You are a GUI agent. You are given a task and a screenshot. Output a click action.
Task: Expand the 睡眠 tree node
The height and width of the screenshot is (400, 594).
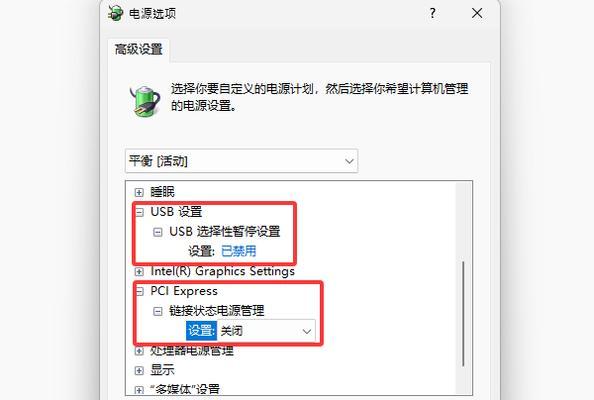point(139,192)
